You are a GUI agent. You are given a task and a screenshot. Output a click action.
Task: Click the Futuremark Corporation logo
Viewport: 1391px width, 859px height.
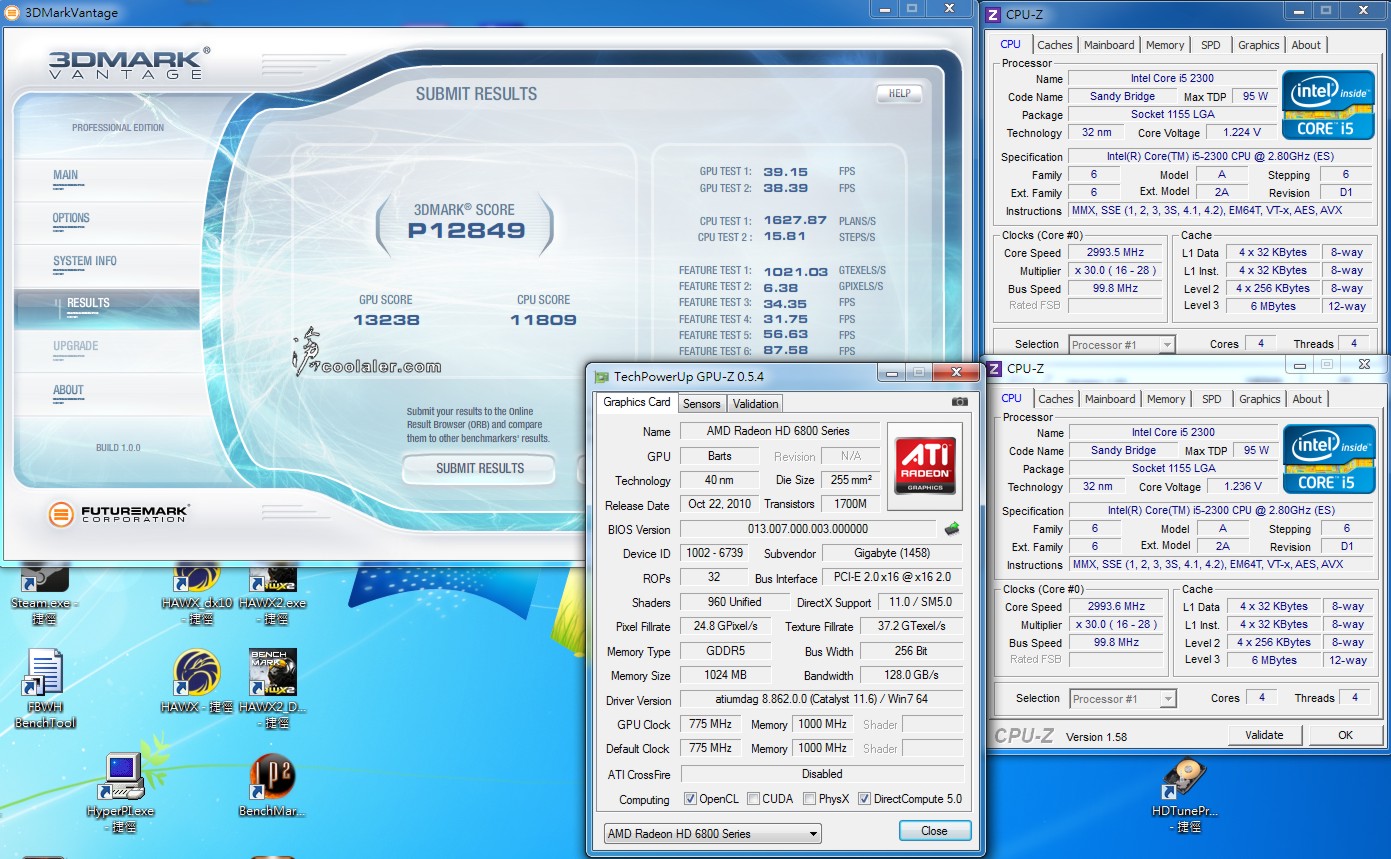[x=120, y=514]
